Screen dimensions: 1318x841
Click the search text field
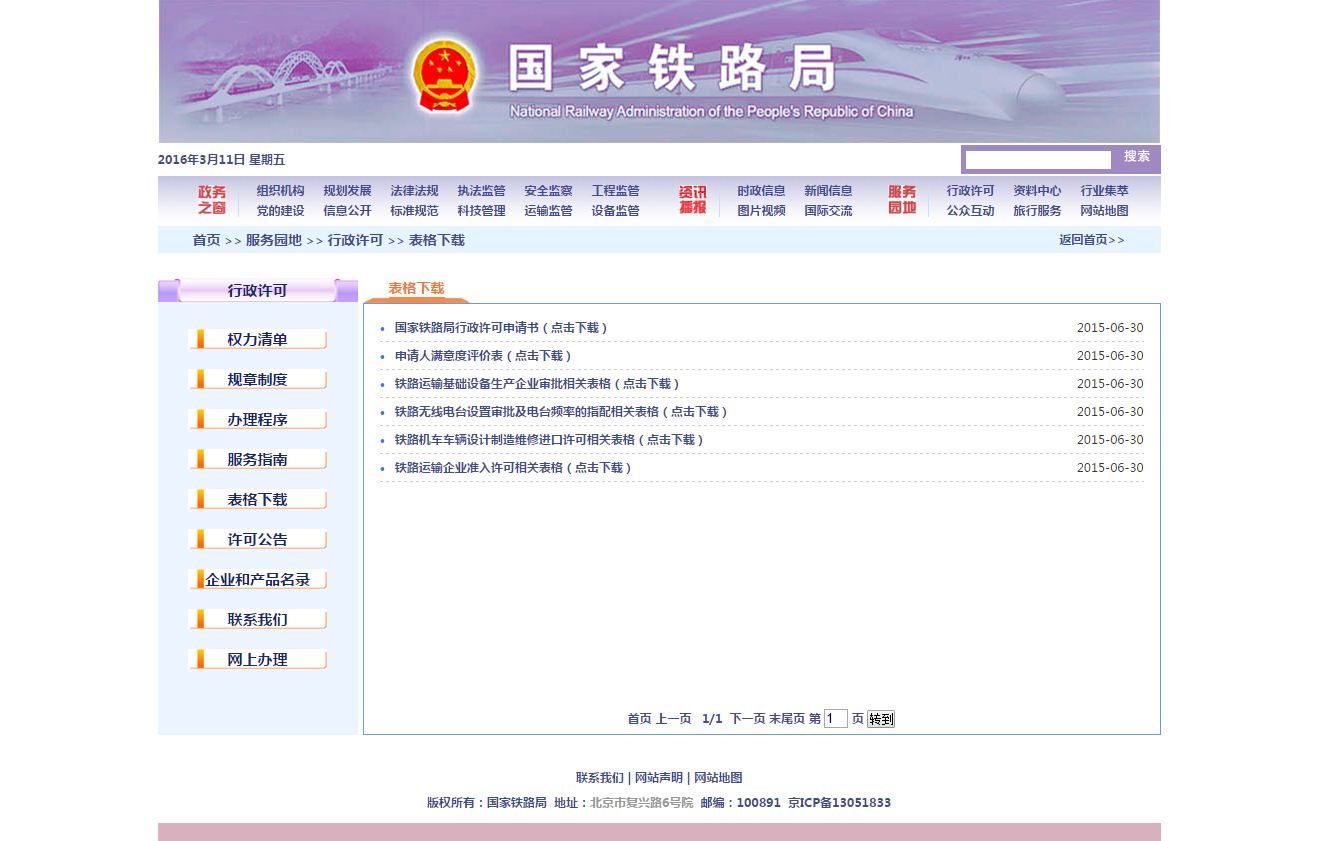click(x=1038, y=160)
